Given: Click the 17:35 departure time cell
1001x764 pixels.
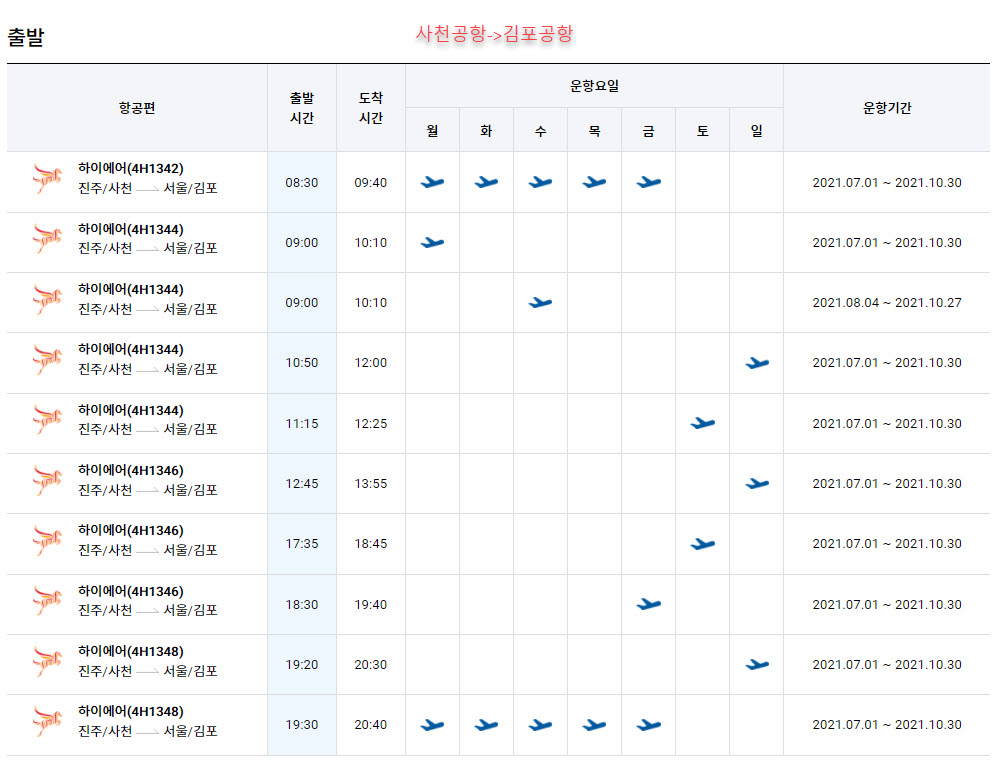Looking at the screenshot, I should tap(302, 544).
